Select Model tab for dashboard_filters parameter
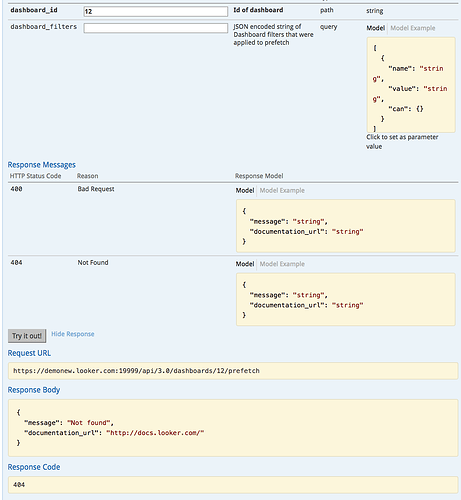 [x=376, y=28]
